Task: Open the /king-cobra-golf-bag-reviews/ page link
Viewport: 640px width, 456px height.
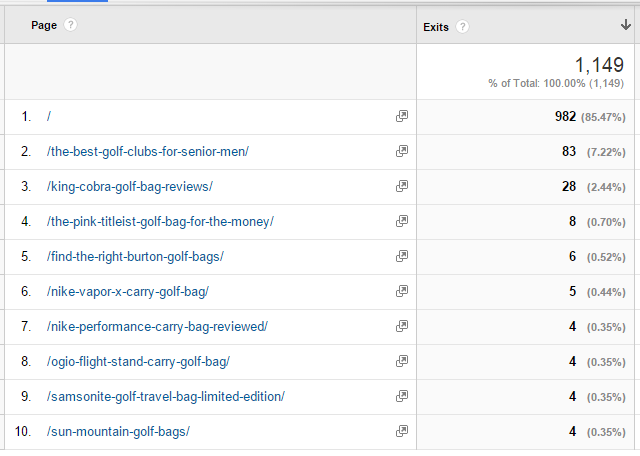Action: click(129, 187)
